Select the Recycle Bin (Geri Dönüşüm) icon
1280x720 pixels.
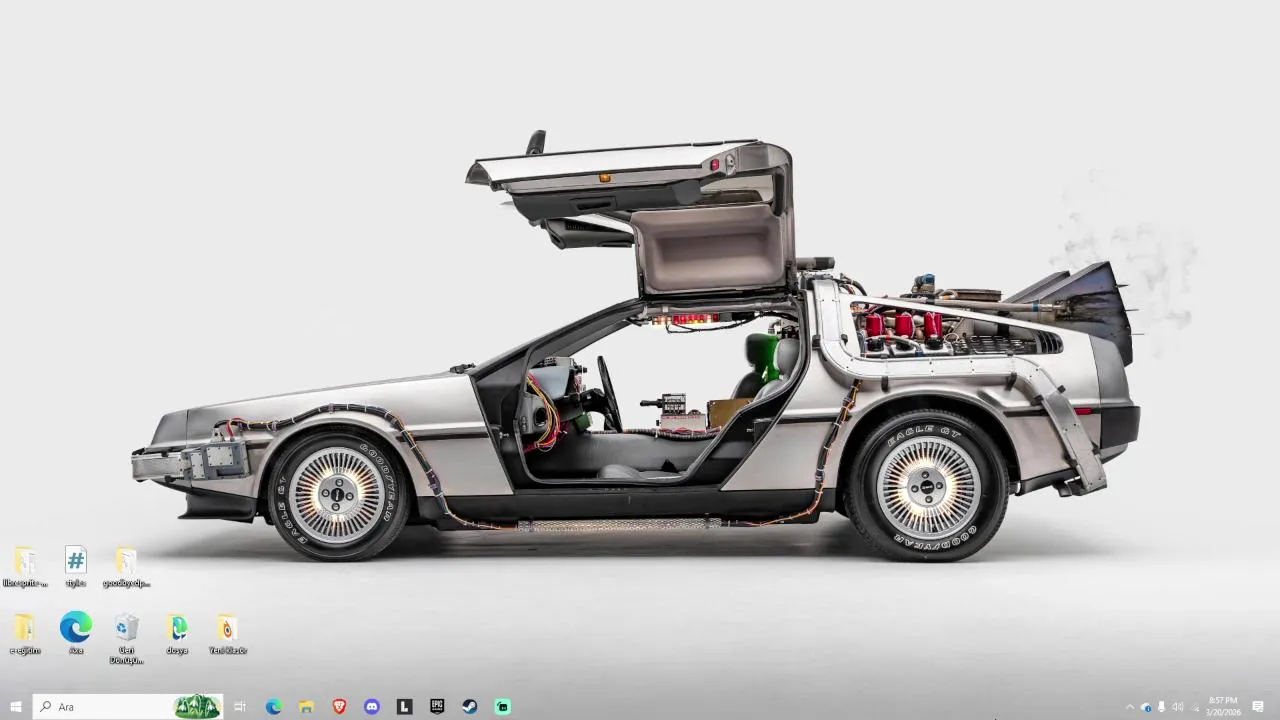(126, 640)
